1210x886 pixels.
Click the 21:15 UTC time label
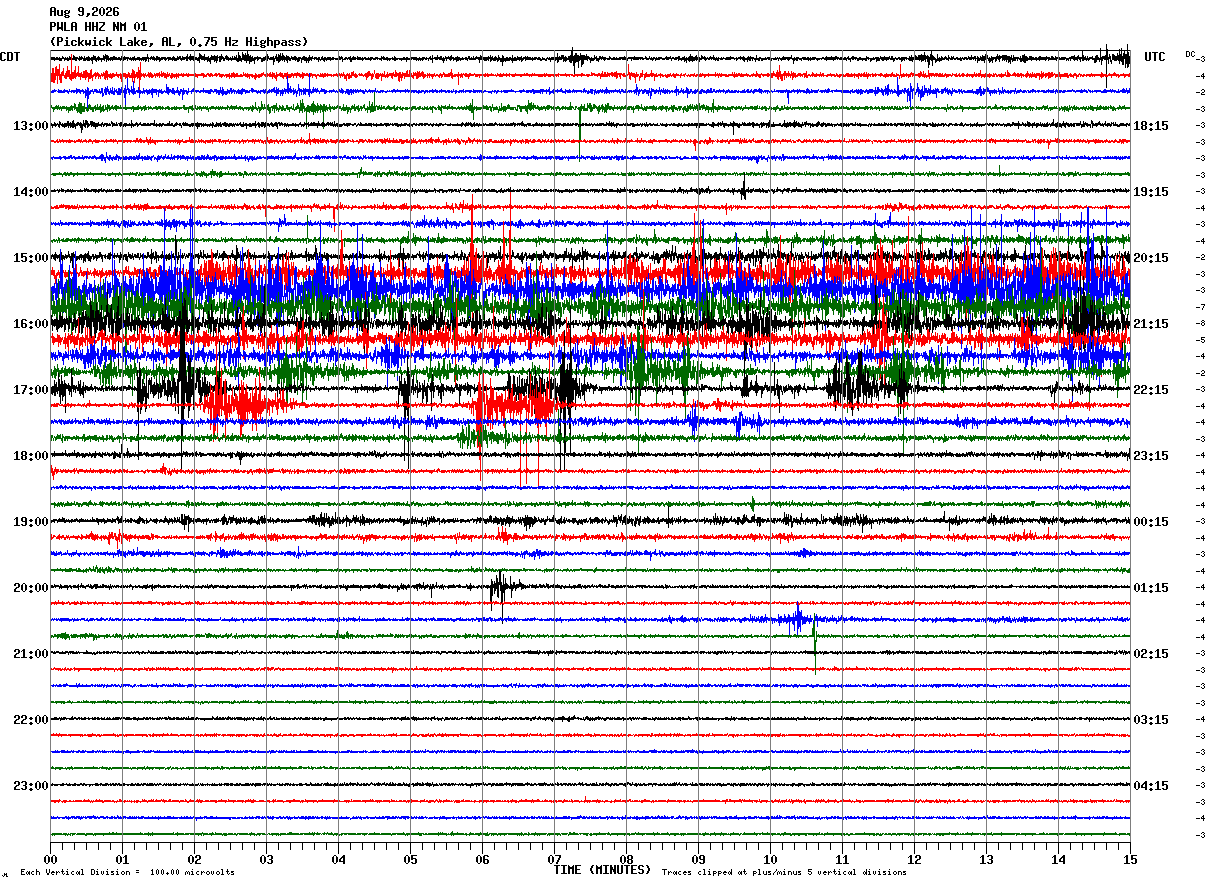tap(1151, 324)
